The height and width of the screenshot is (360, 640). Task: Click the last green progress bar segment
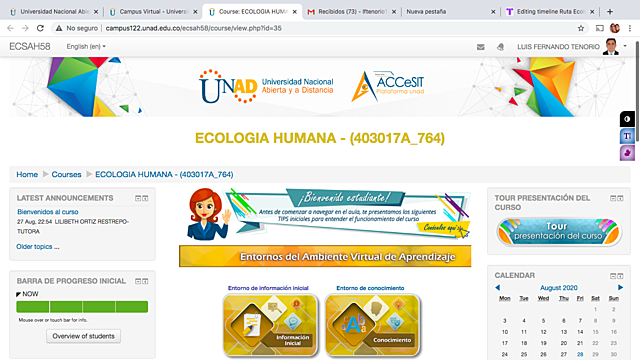coord(132,307)
